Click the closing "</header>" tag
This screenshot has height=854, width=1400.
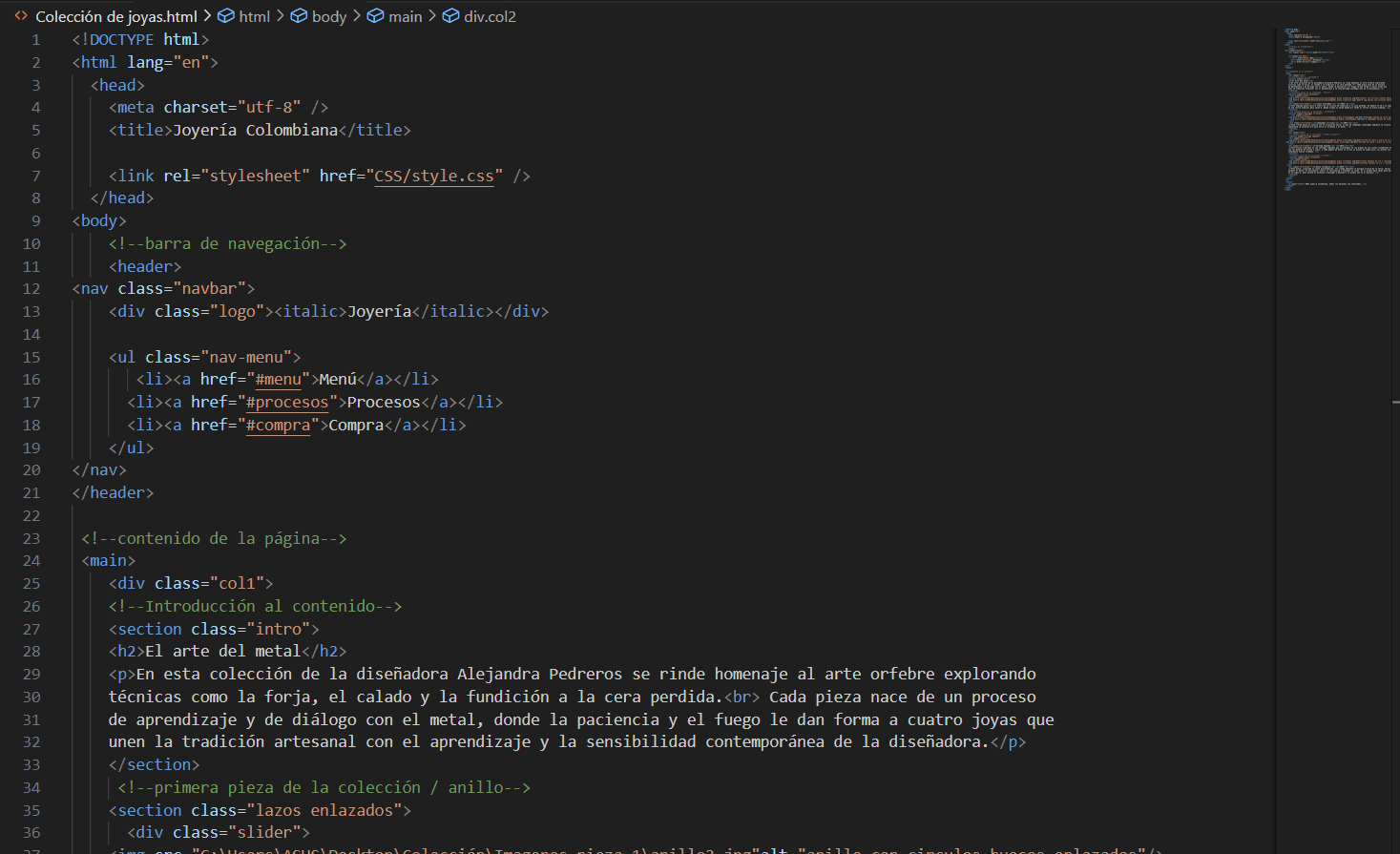click(x=113, y=492)
